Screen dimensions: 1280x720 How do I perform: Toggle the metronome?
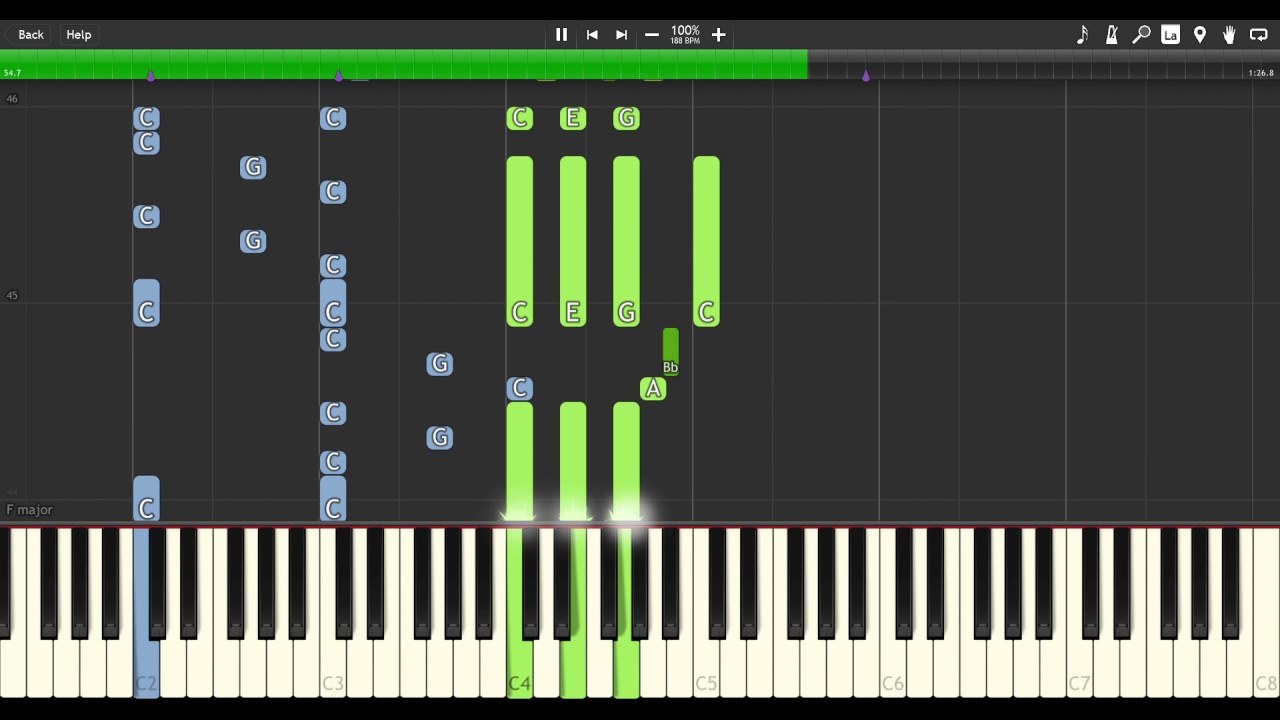tap(1111, 35)
